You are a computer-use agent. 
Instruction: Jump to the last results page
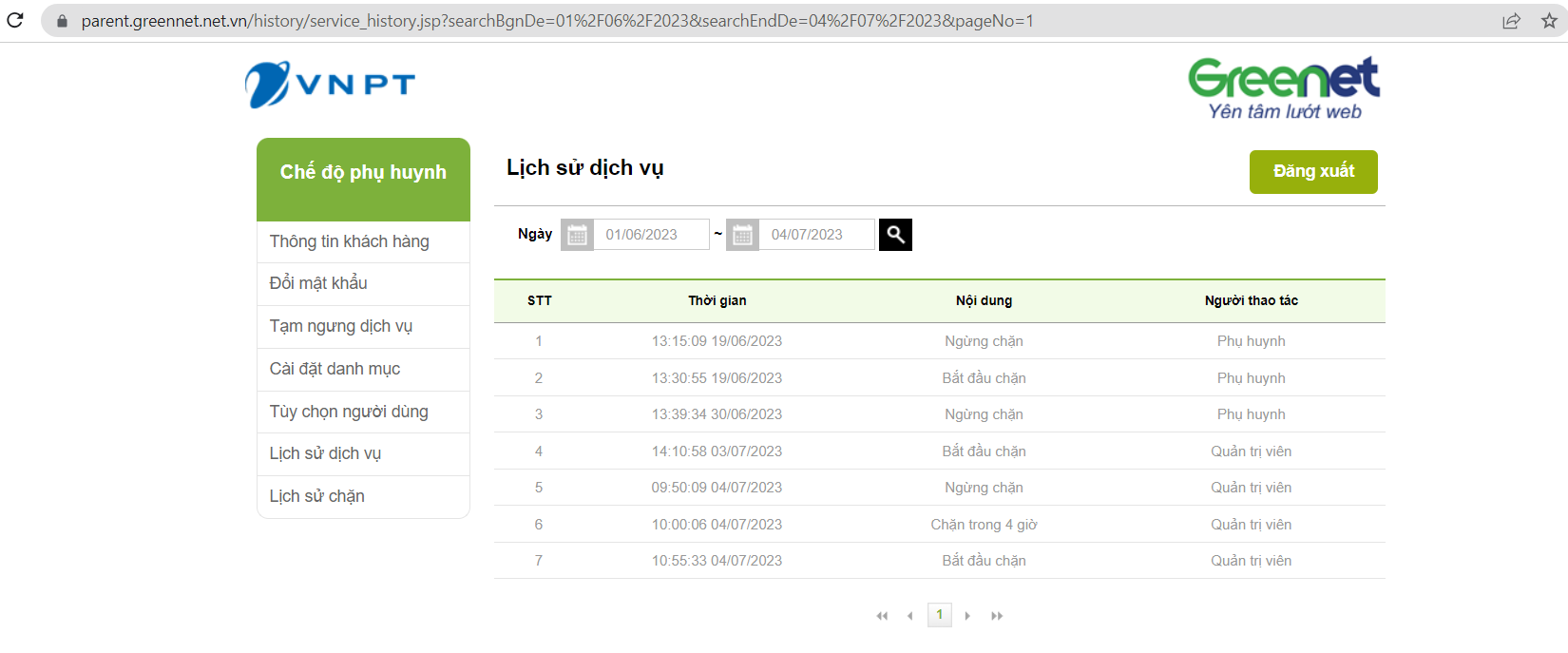(997, 616)
